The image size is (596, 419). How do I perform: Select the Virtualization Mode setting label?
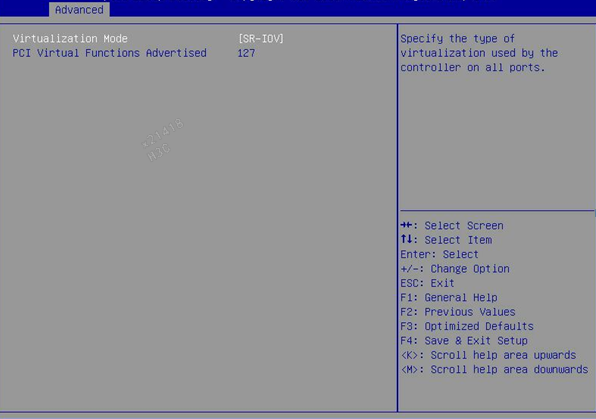pos(70,39)
